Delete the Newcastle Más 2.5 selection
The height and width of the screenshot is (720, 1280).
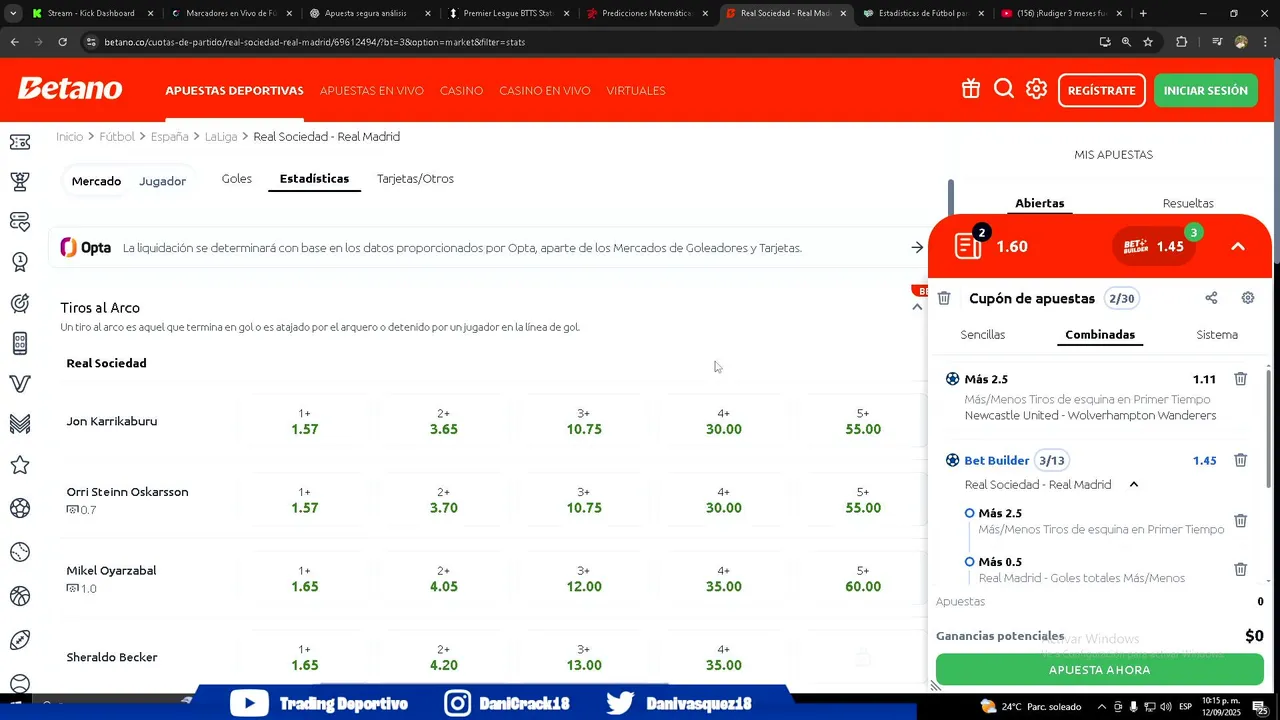pos(1240,379)
